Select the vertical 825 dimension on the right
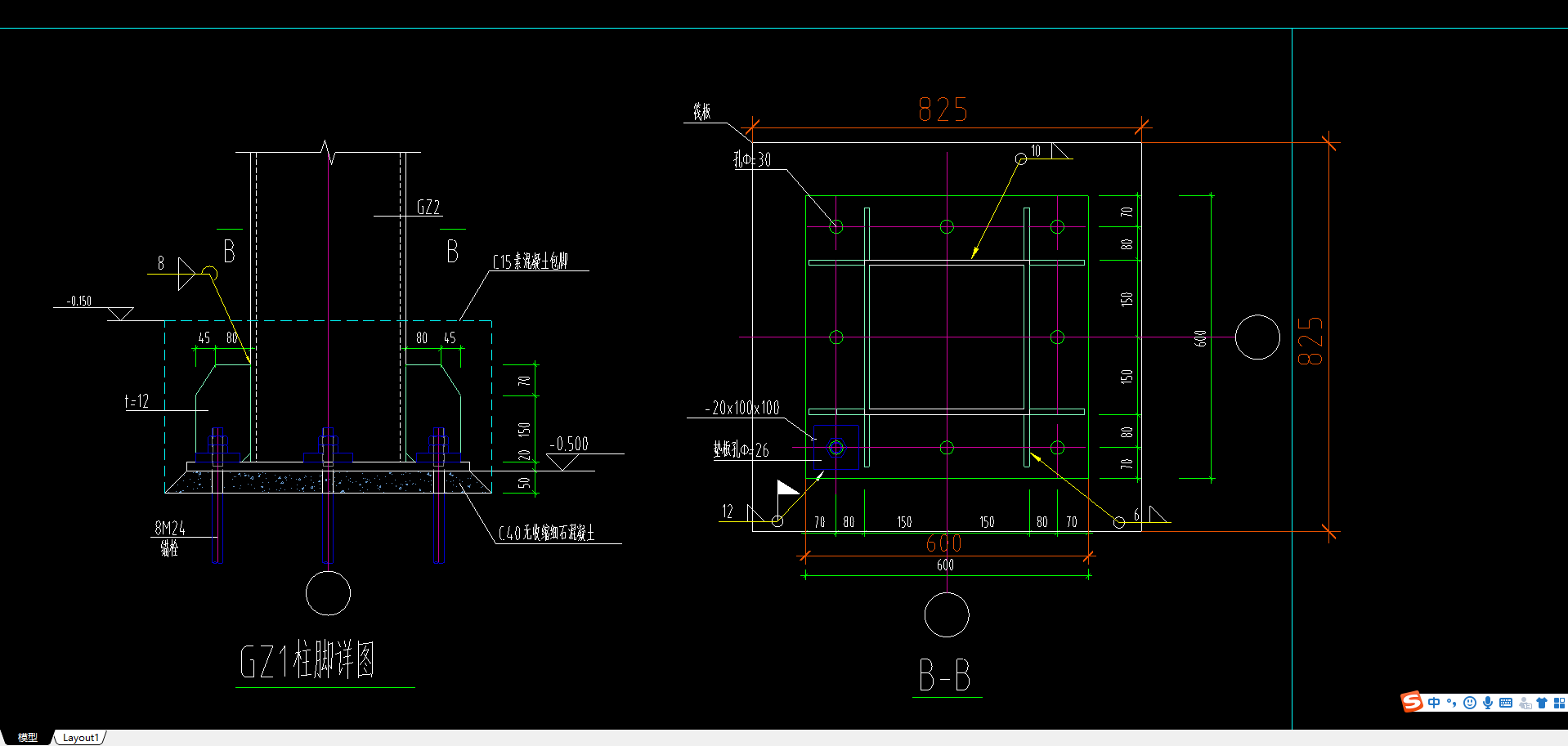Image resolution: width=1568 pixels, height=746 pixels. pyautogui.click(x=1310, y=341)
